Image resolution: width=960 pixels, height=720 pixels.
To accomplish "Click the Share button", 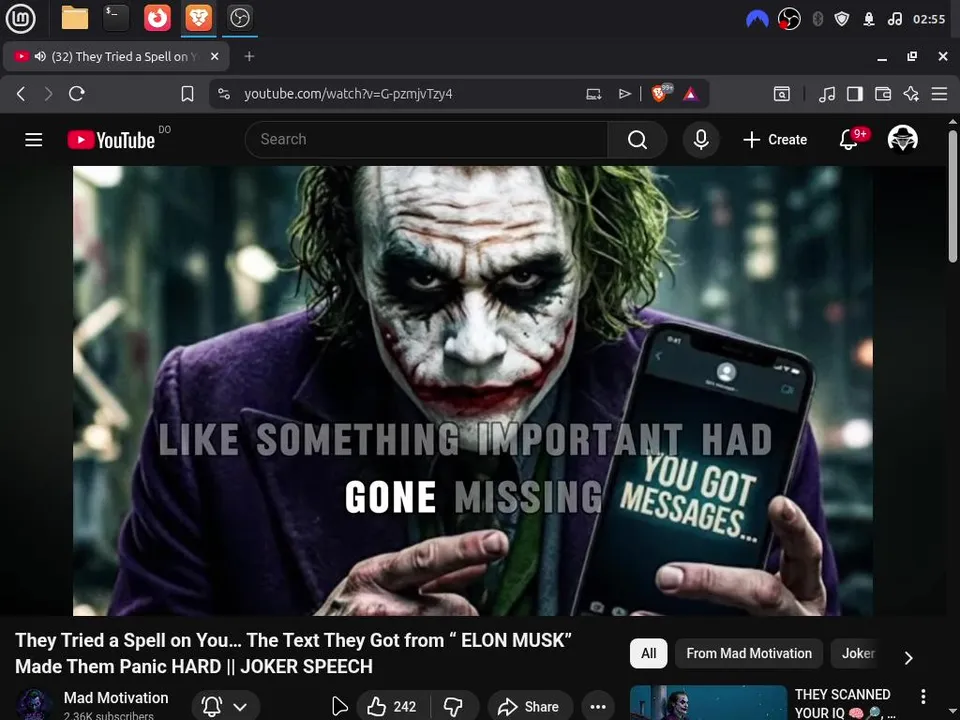I will click(530, 707).
